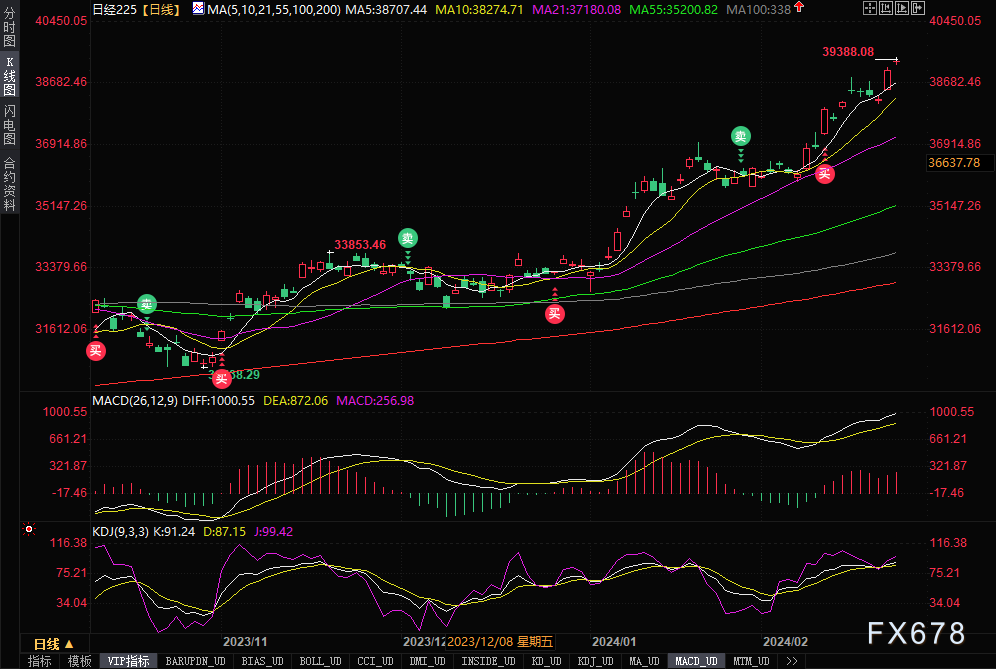Viewport: 996px width, 669px height.
Task: Click the yellow MA10:38274.71 value
Action: coord(480,10)
